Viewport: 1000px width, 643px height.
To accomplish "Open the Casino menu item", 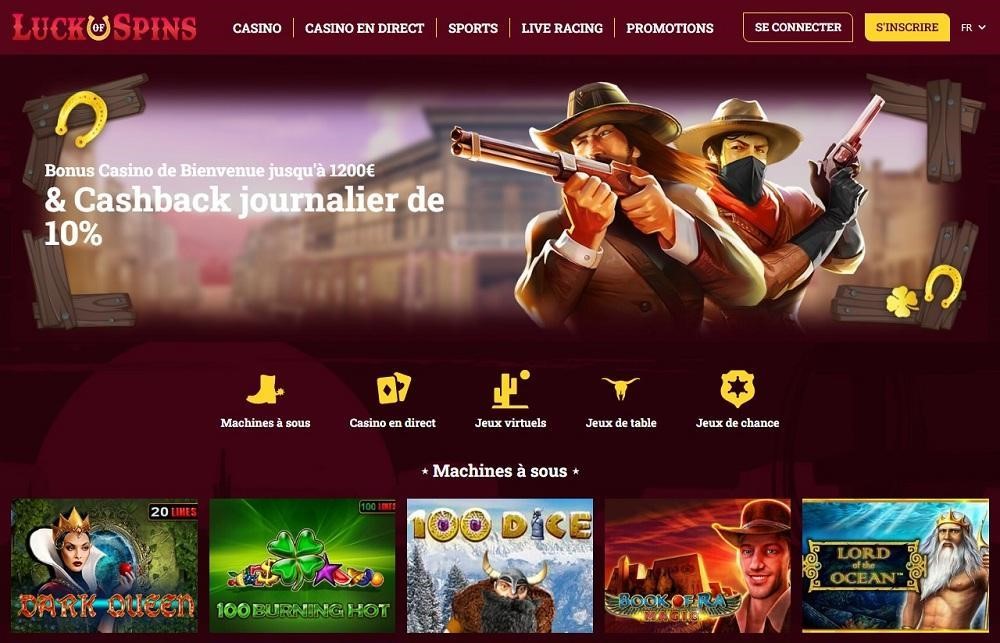I will pos(257,28).
